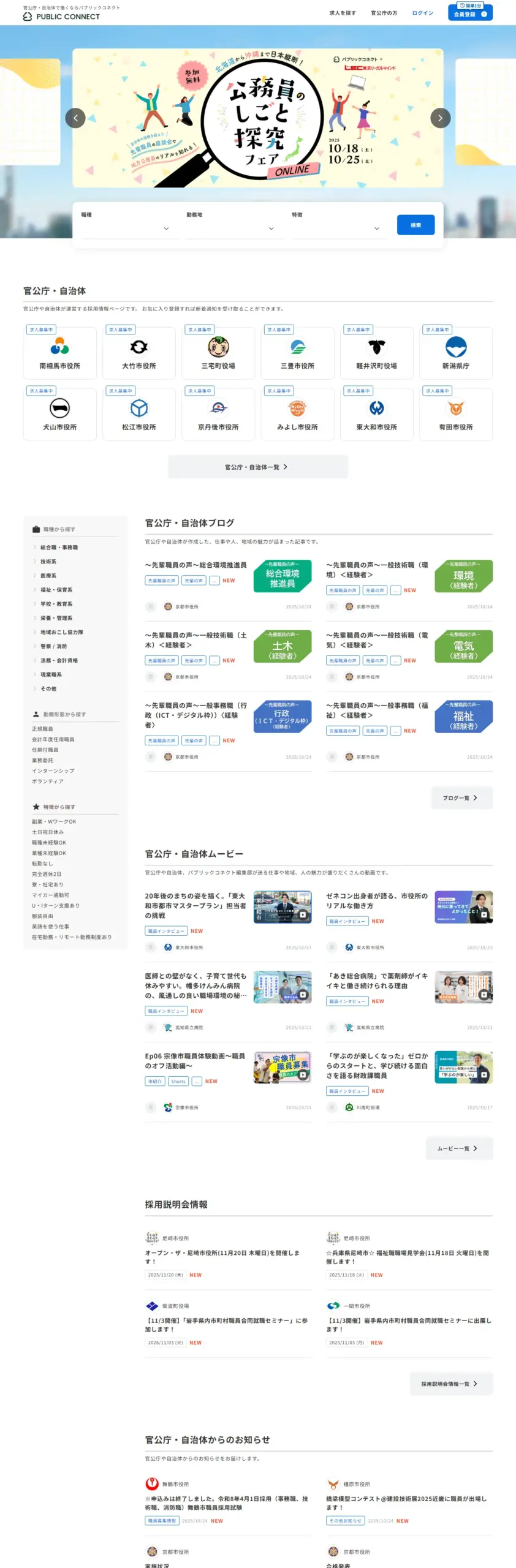The height and width of the screenshot is (1568, 516).
Task: Click the PUBLIC CONNECT logo
Action: (61, 17)
